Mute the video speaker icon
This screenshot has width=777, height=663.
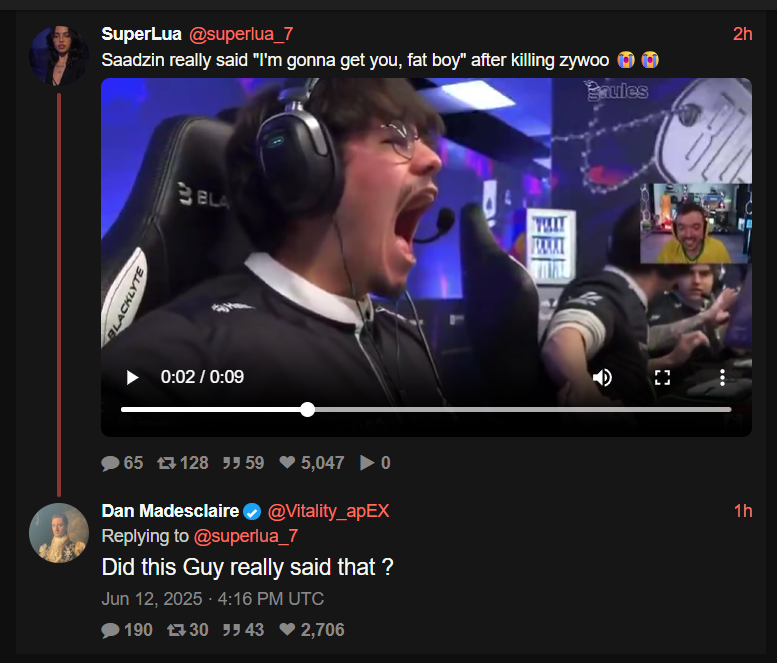point(602,378)
